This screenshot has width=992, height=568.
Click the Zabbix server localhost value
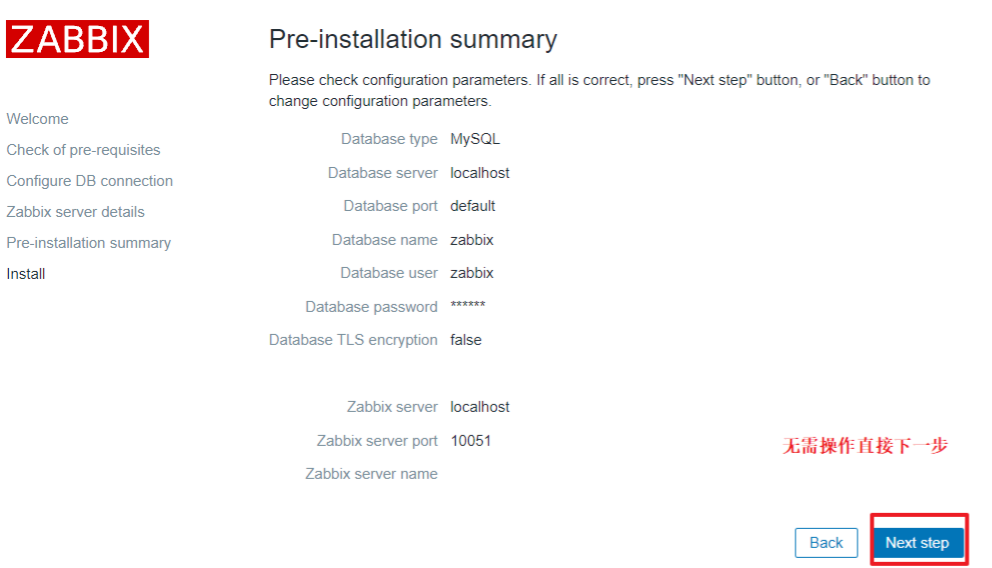pyautogui.click(x=480, y=407)
